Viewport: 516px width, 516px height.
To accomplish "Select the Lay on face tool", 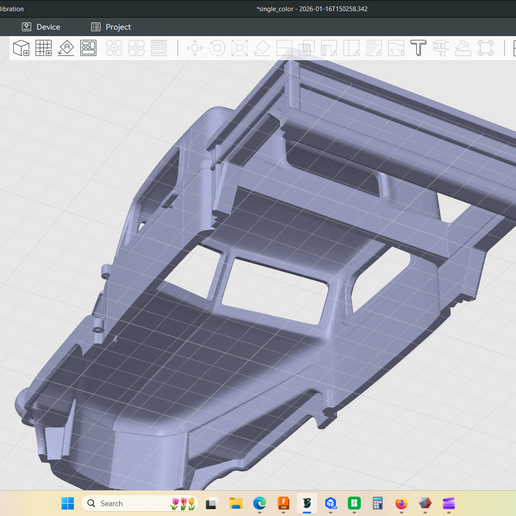I will click(x=262, y=48).
